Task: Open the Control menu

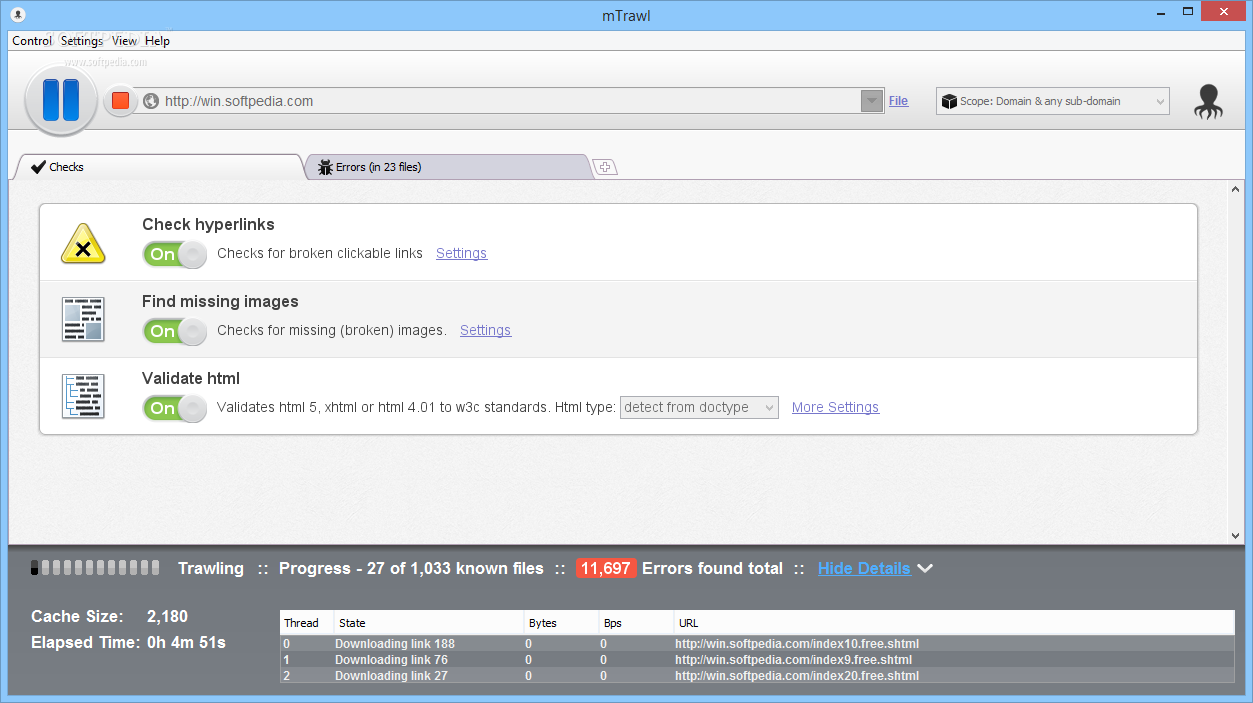Action: [x=32, y=41]
